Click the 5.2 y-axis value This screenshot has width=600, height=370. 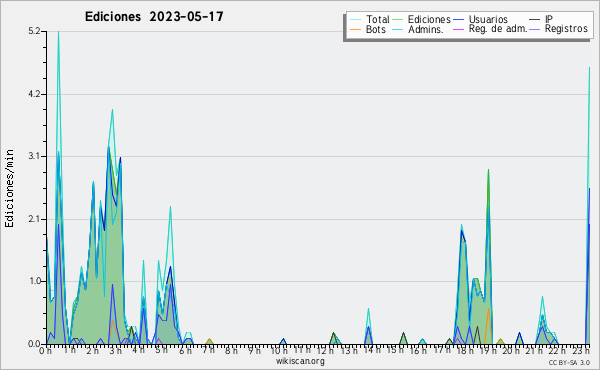[34, 31]
